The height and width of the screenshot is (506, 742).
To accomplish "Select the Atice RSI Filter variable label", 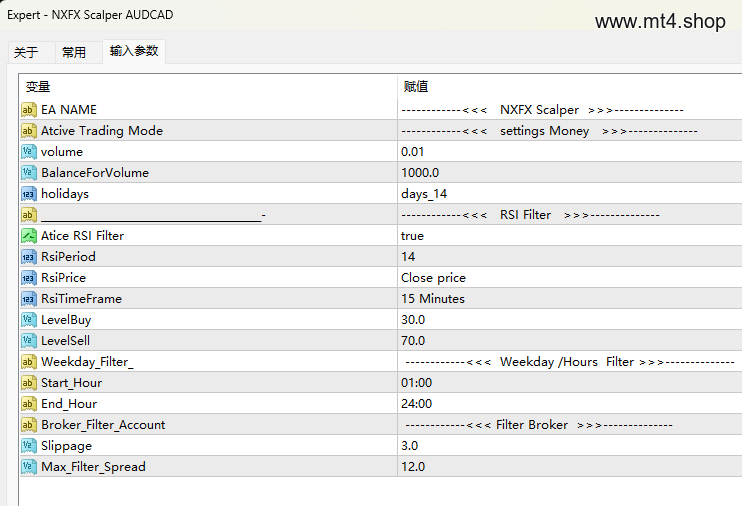I will tap(82, 236).
